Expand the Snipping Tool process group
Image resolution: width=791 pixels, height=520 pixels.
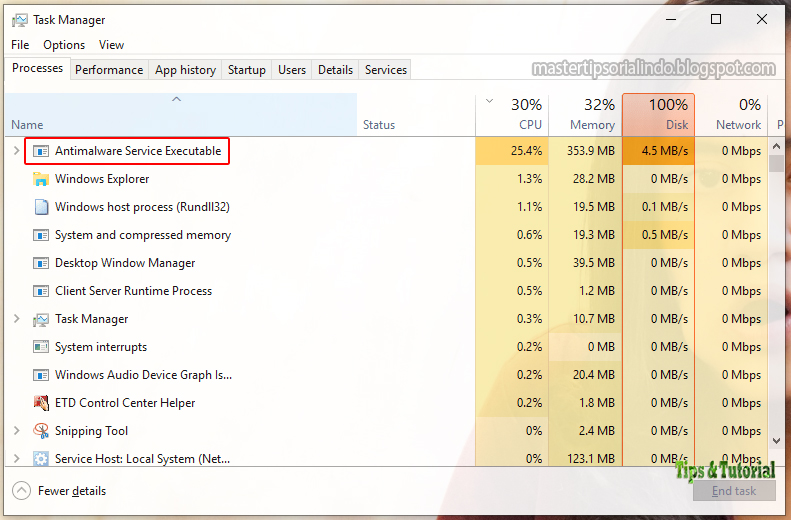tap(17, 431)
